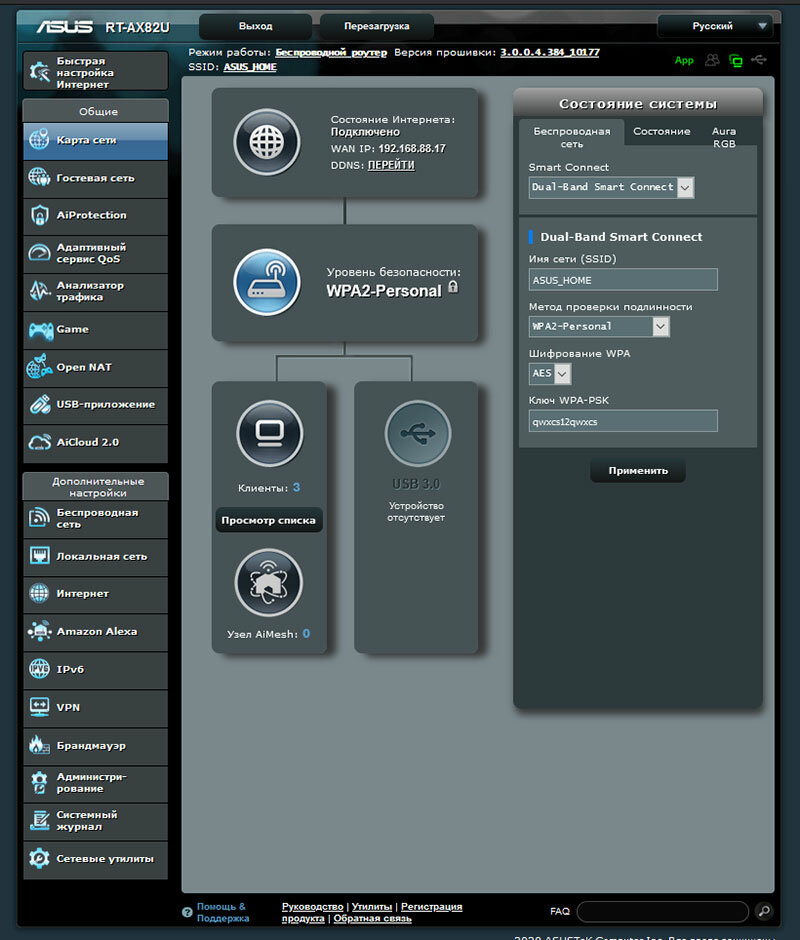
Task: Click the Брандмауэр firewall icon
Action: (x=40, y=745)
